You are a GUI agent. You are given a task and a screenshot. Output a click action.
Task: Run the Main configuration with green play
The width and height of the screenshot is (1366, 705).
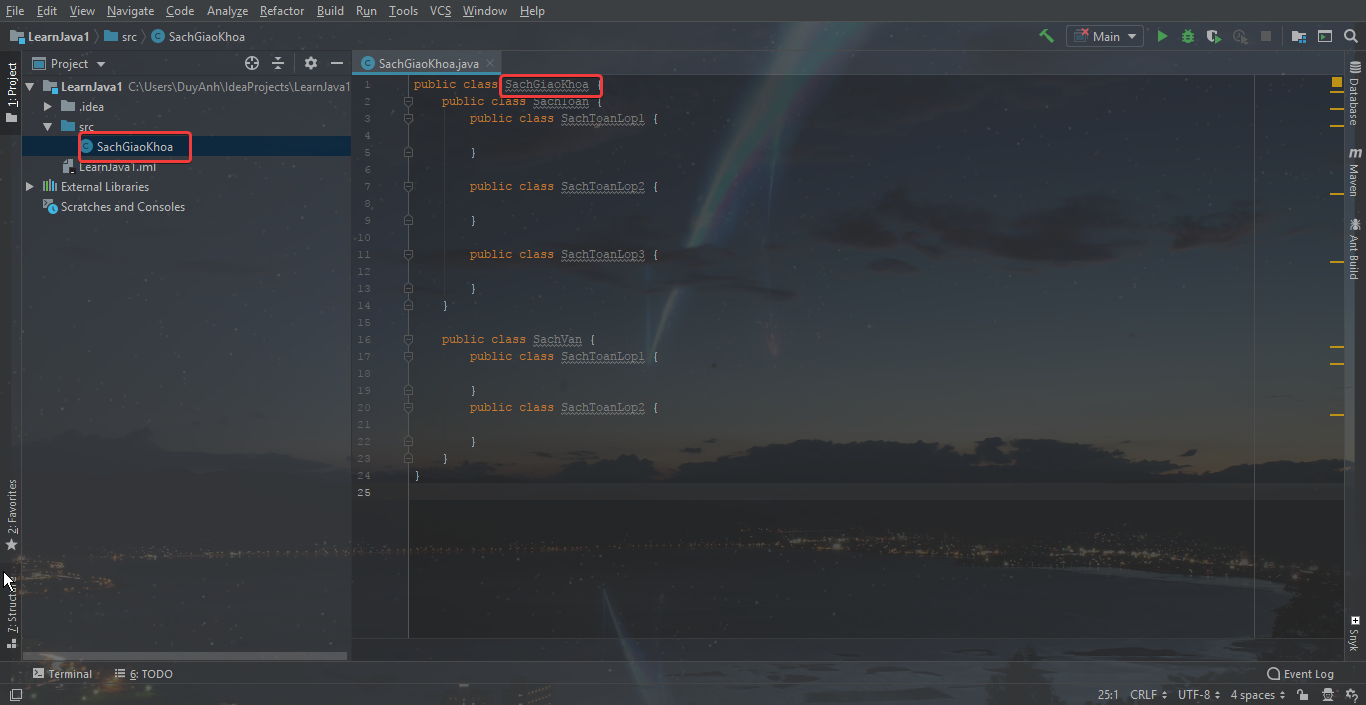click(x=1162, y=36)
